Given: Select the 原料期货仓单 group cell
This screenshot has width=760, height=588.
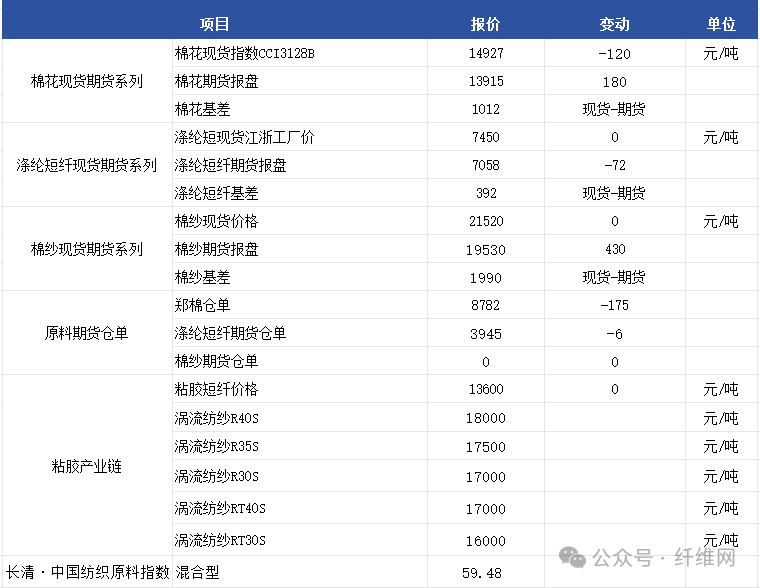Looking at the screenshot, I should click(87, 333).
